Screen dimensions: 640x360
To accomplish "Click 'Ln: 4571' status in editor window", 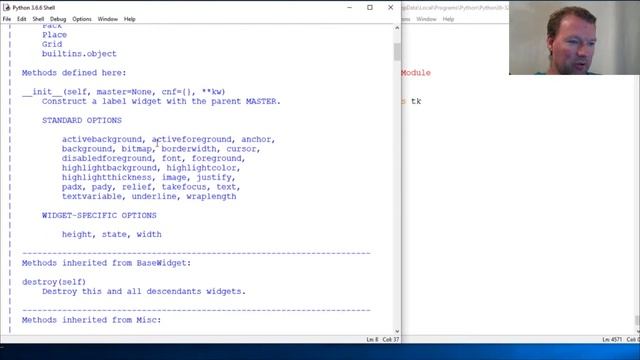I will 612,340.
